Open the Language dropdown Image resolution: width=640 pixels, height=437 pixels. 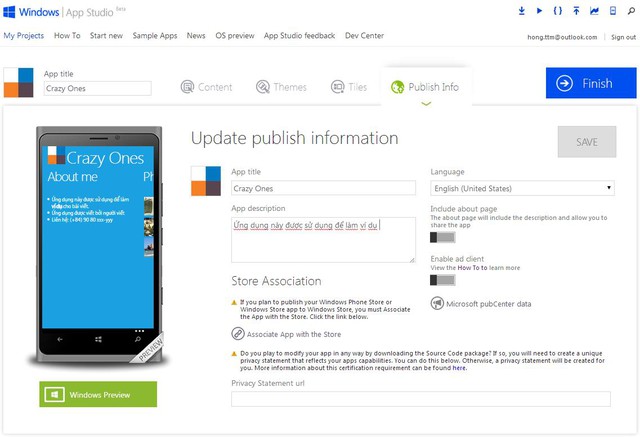[x=522, y=188]
